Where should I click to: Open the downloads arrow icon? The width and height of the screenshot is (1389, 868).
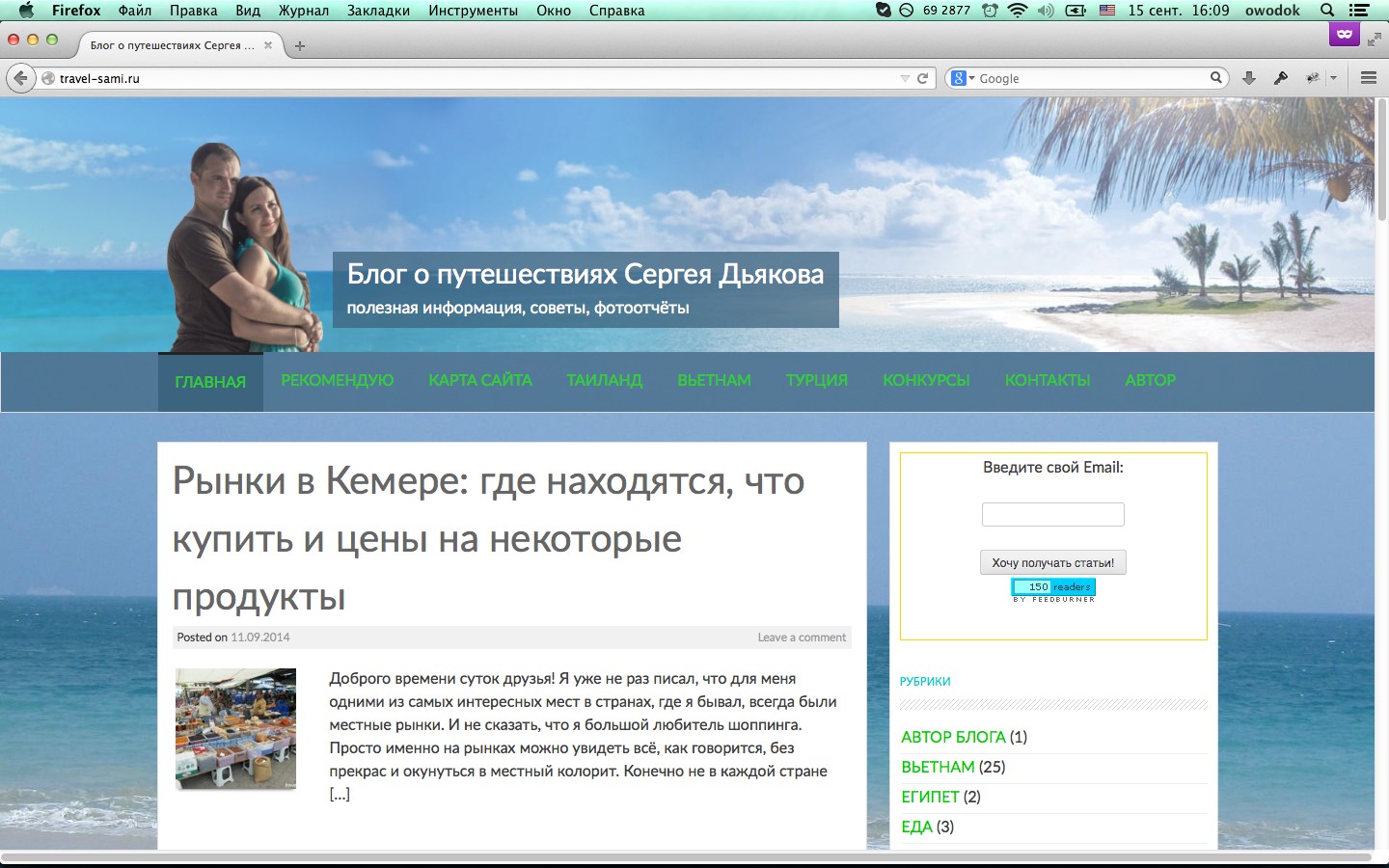(1249, 78)
